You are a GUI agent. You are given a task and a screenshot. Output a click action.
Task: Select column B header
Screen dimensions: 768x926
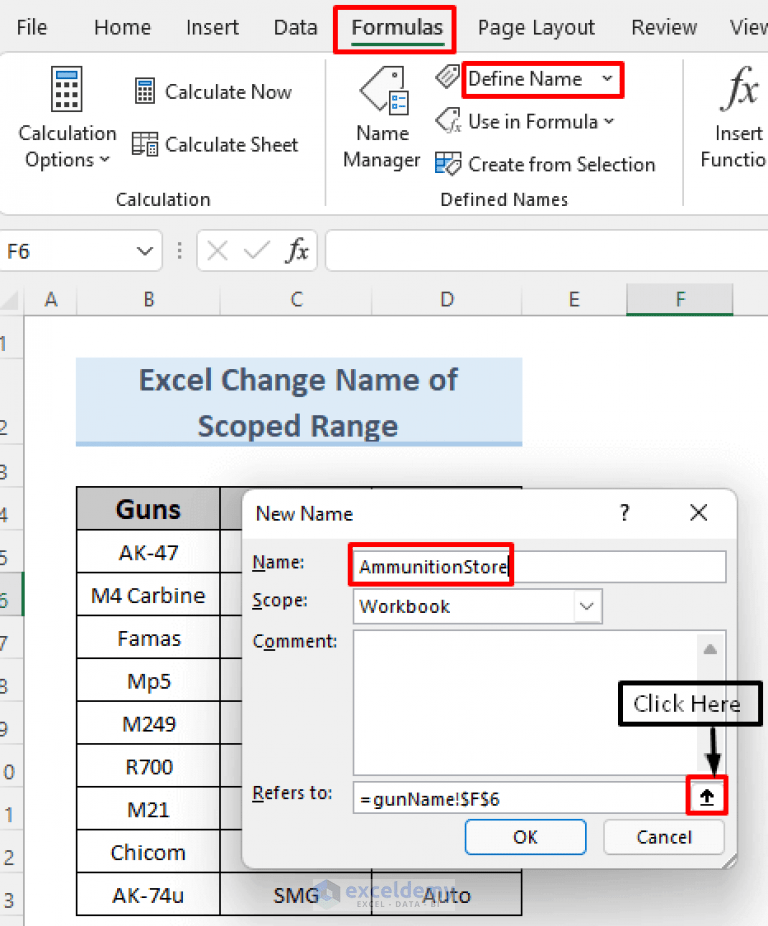click(x=149, y=299)
